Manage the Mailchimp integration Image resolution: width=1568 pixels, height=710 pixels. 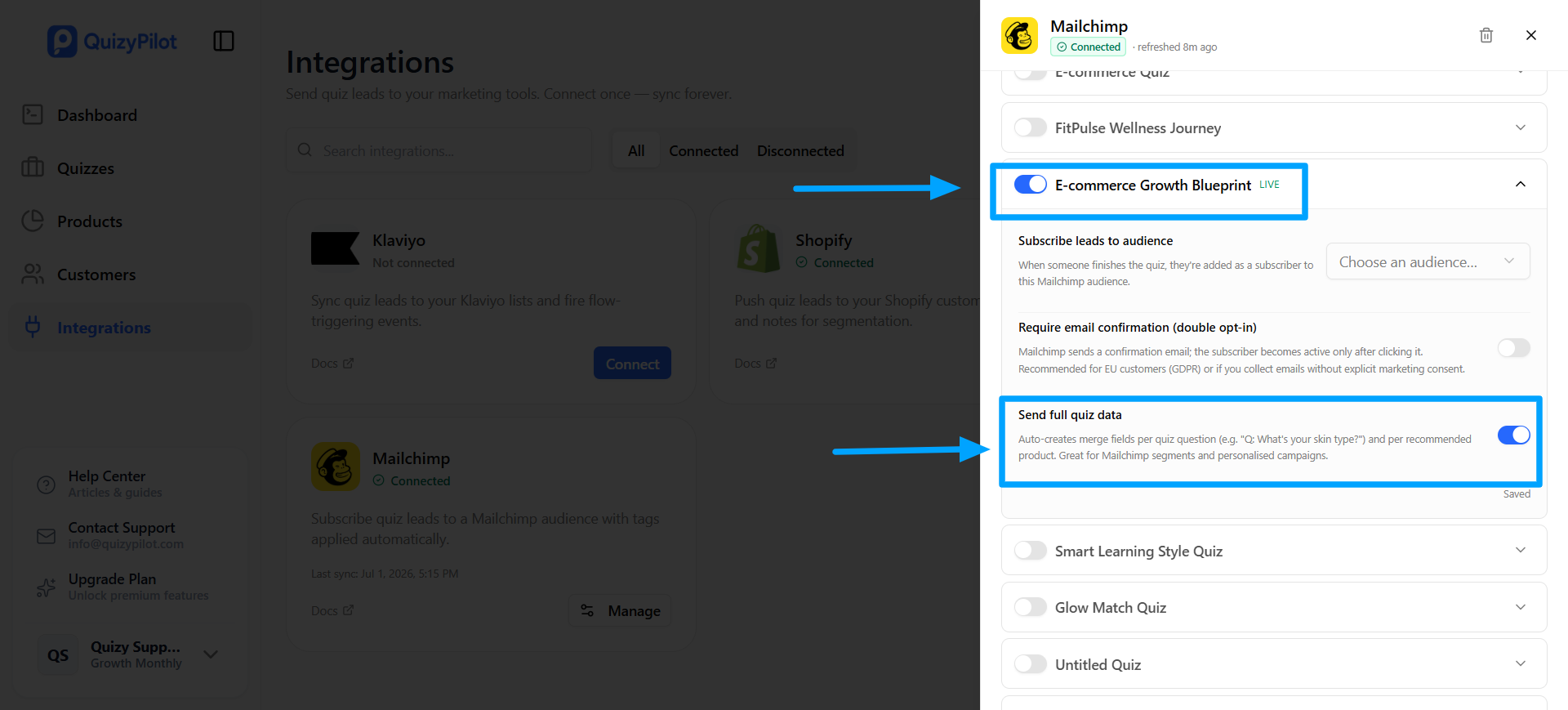(620, 610)
